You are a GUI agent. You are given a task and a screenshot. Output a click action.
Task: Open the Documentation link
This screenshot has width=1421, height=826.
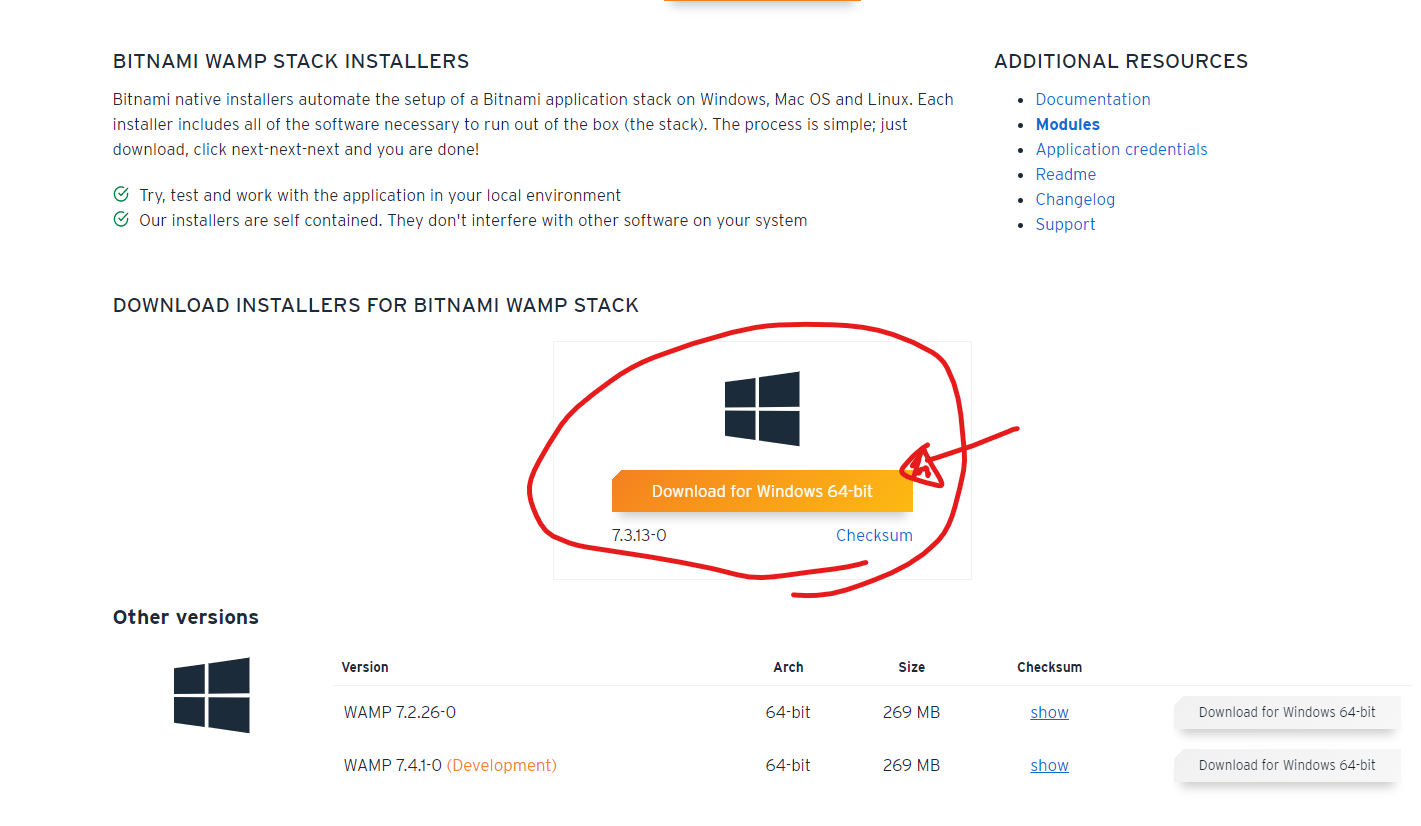[1093, 99]
